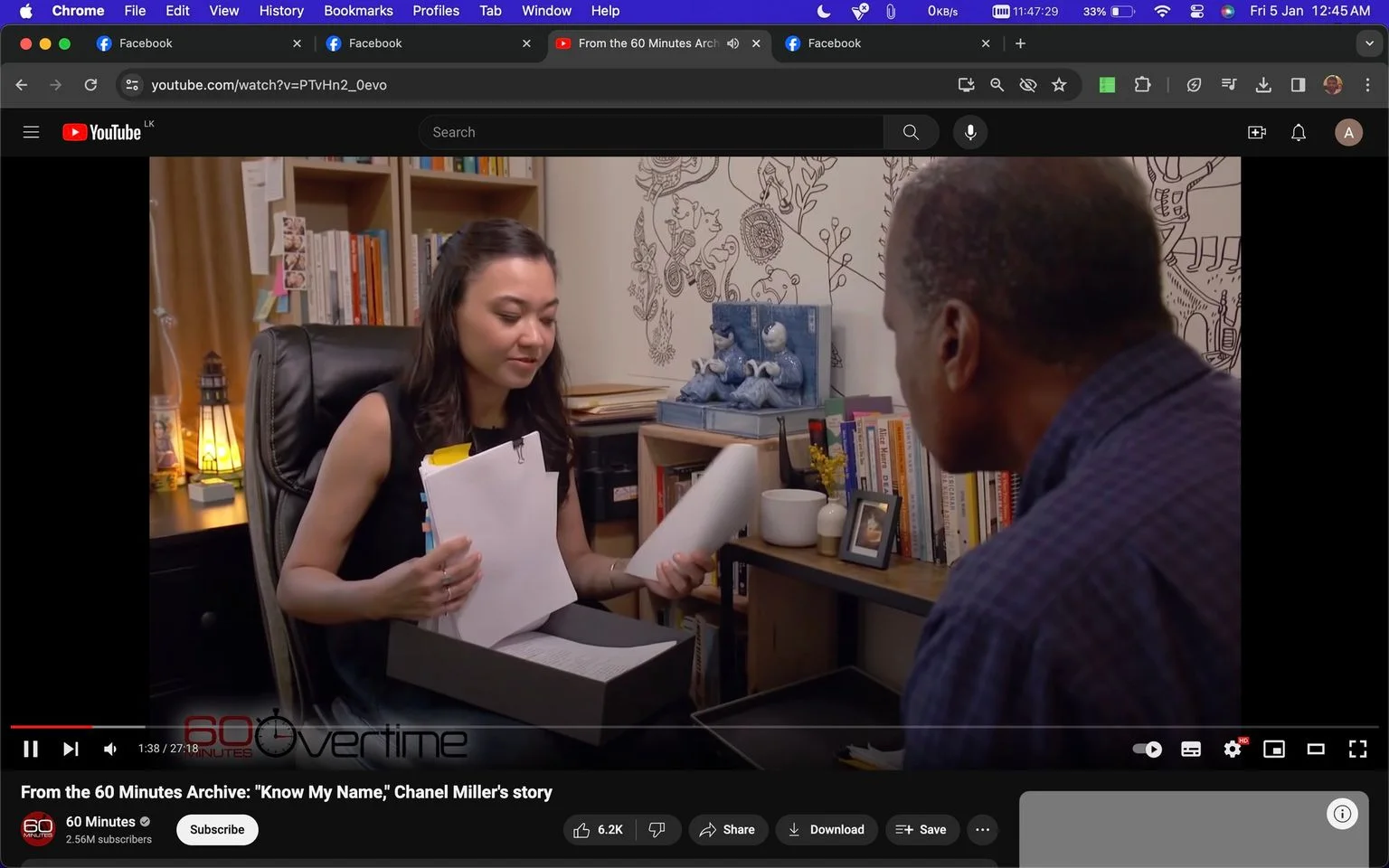Bookmark this page with the star
The width and height of the screenshot is (1389, 868).
(1059, 84)
